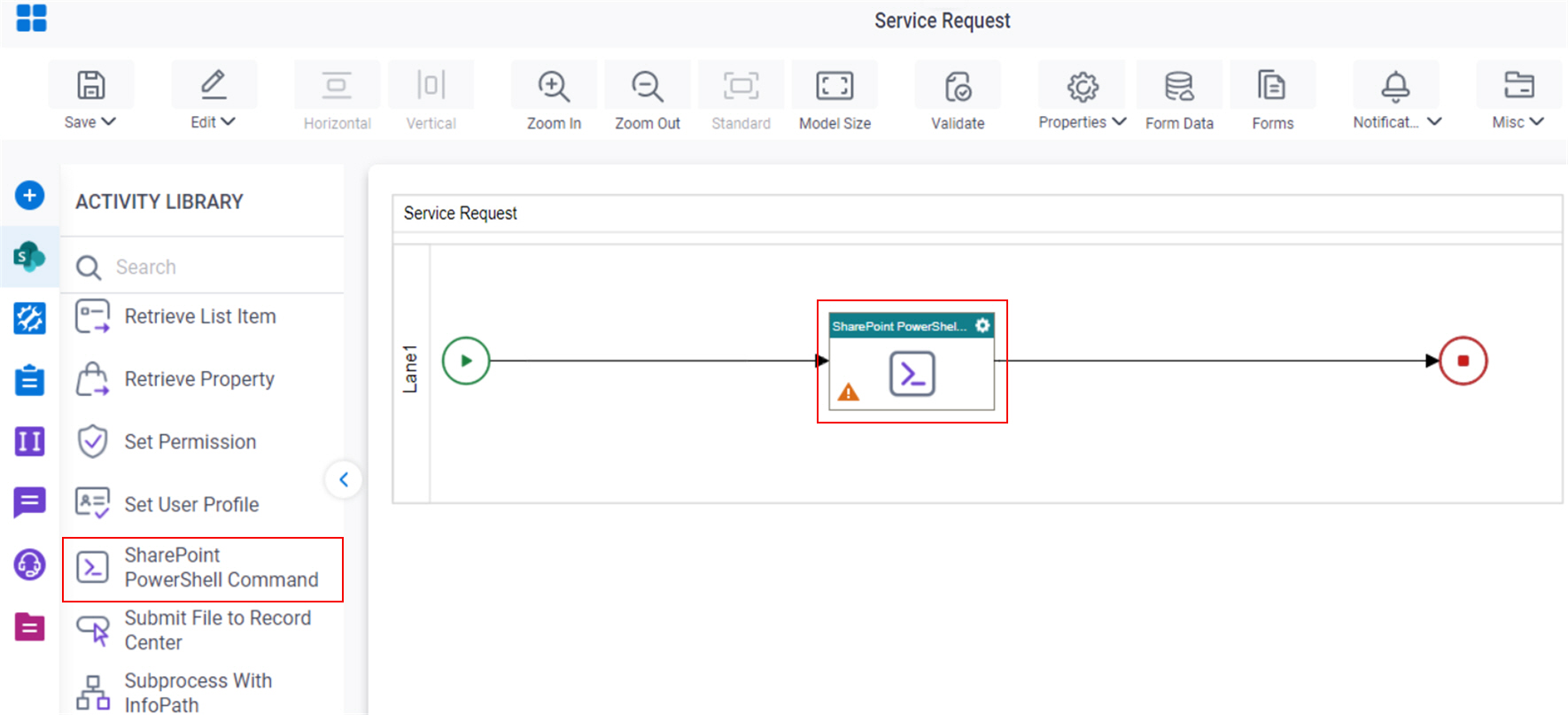
Task: Open settings gear on SharePoint PowerShell activity
Action: pos(982,325)
